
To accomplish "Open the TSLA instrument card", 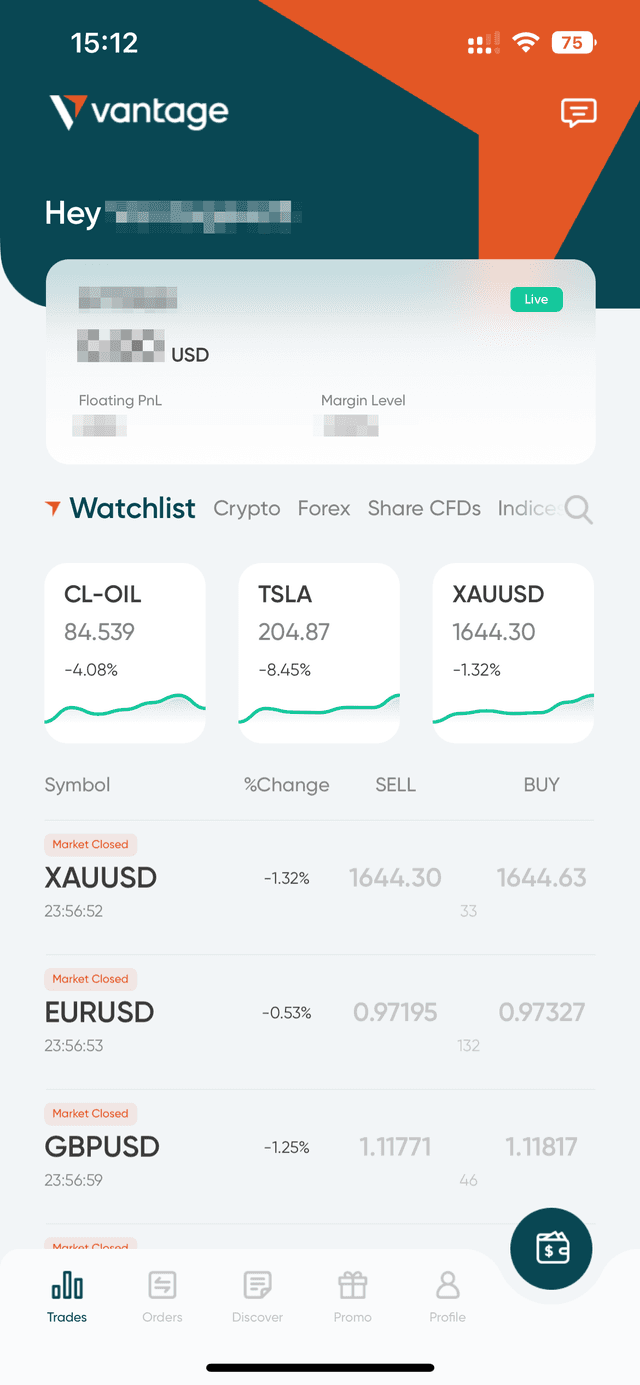I will 318,653.
